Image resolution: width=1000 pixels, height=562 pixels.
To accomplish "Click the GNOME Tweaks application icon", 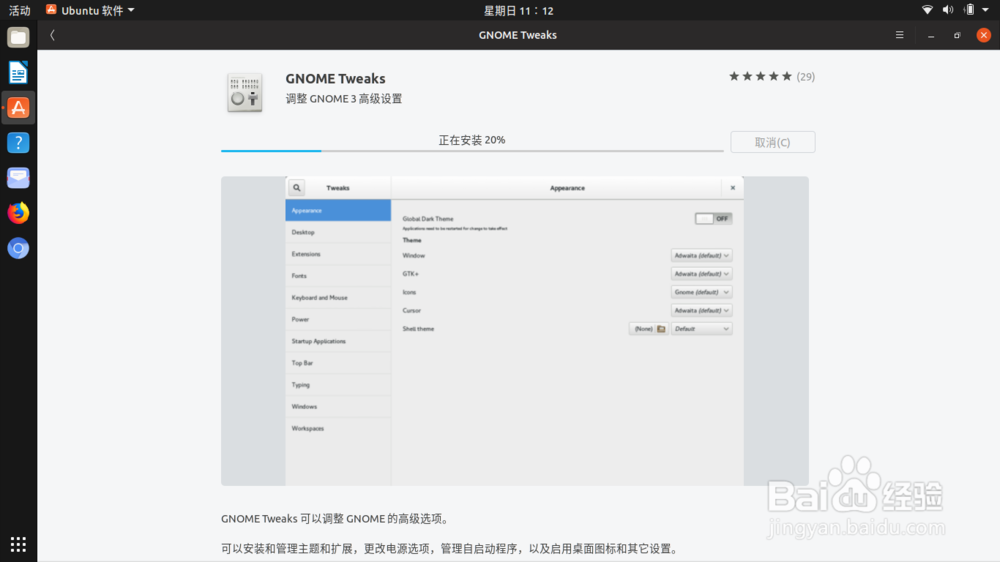I will 245,92.
